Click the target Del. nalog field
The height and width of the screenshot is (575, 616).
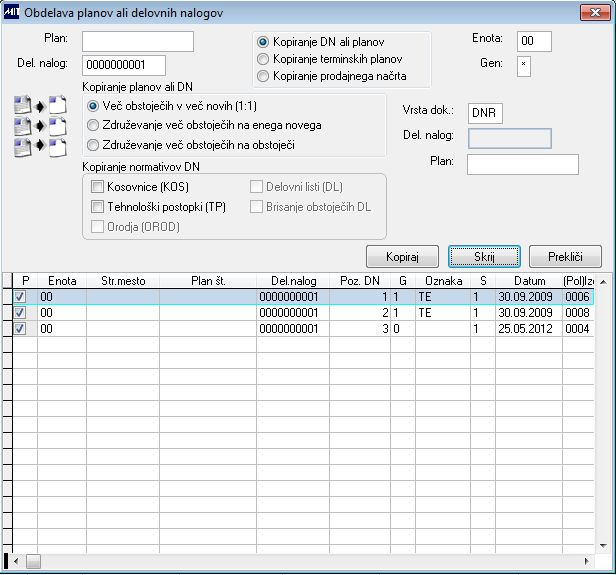[510, 138]
